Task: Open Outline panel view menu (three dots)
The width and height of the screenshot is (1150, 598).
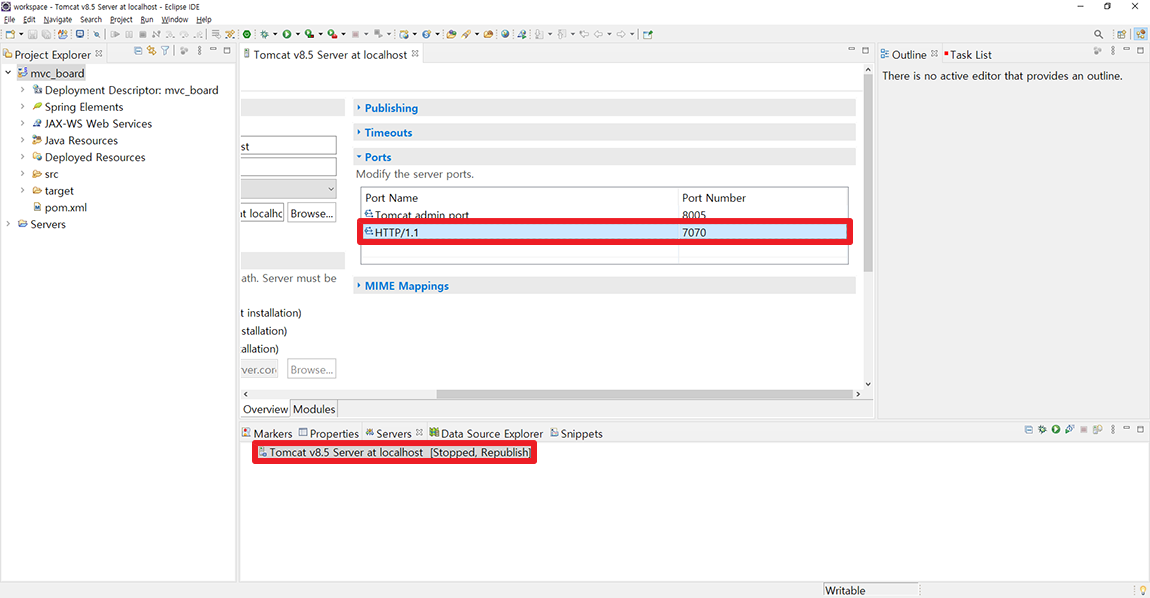Action: 1113,51
